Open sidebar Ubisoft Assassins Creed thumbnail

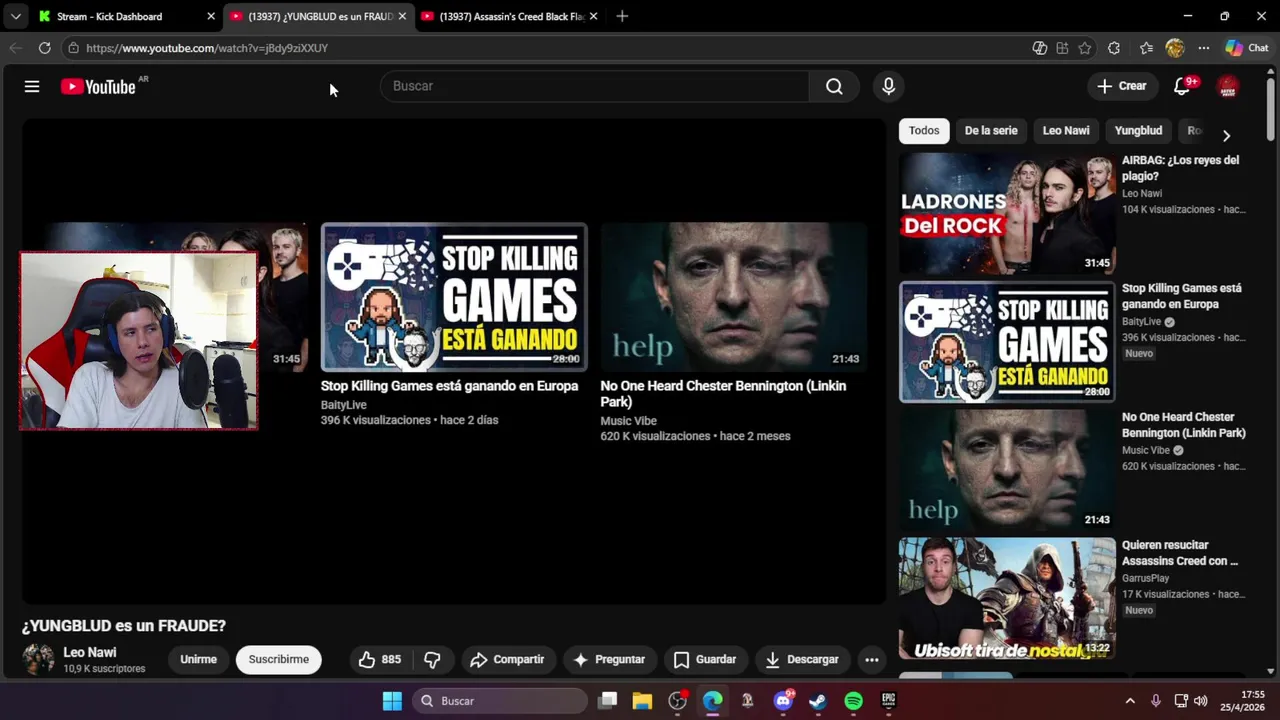coord(1007,599)
